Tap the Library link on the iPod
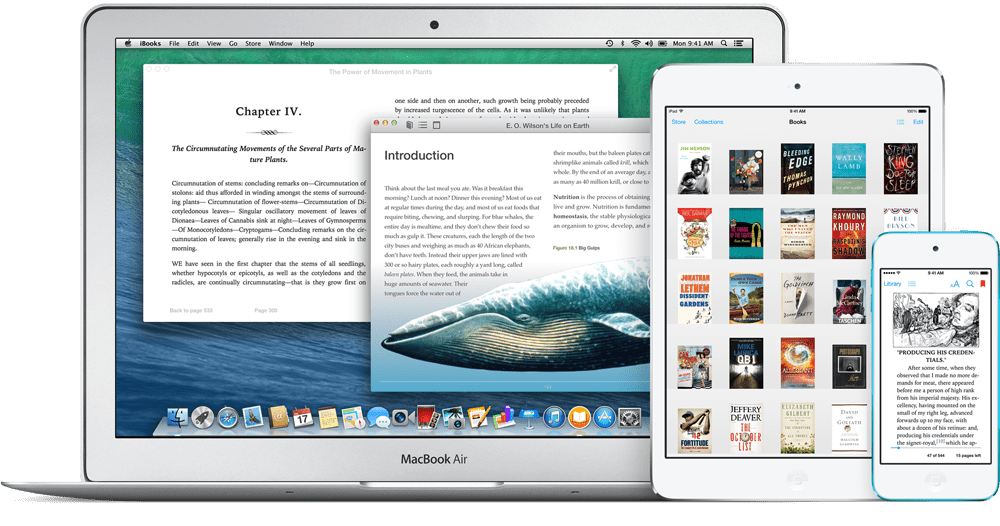 (892, 284)
